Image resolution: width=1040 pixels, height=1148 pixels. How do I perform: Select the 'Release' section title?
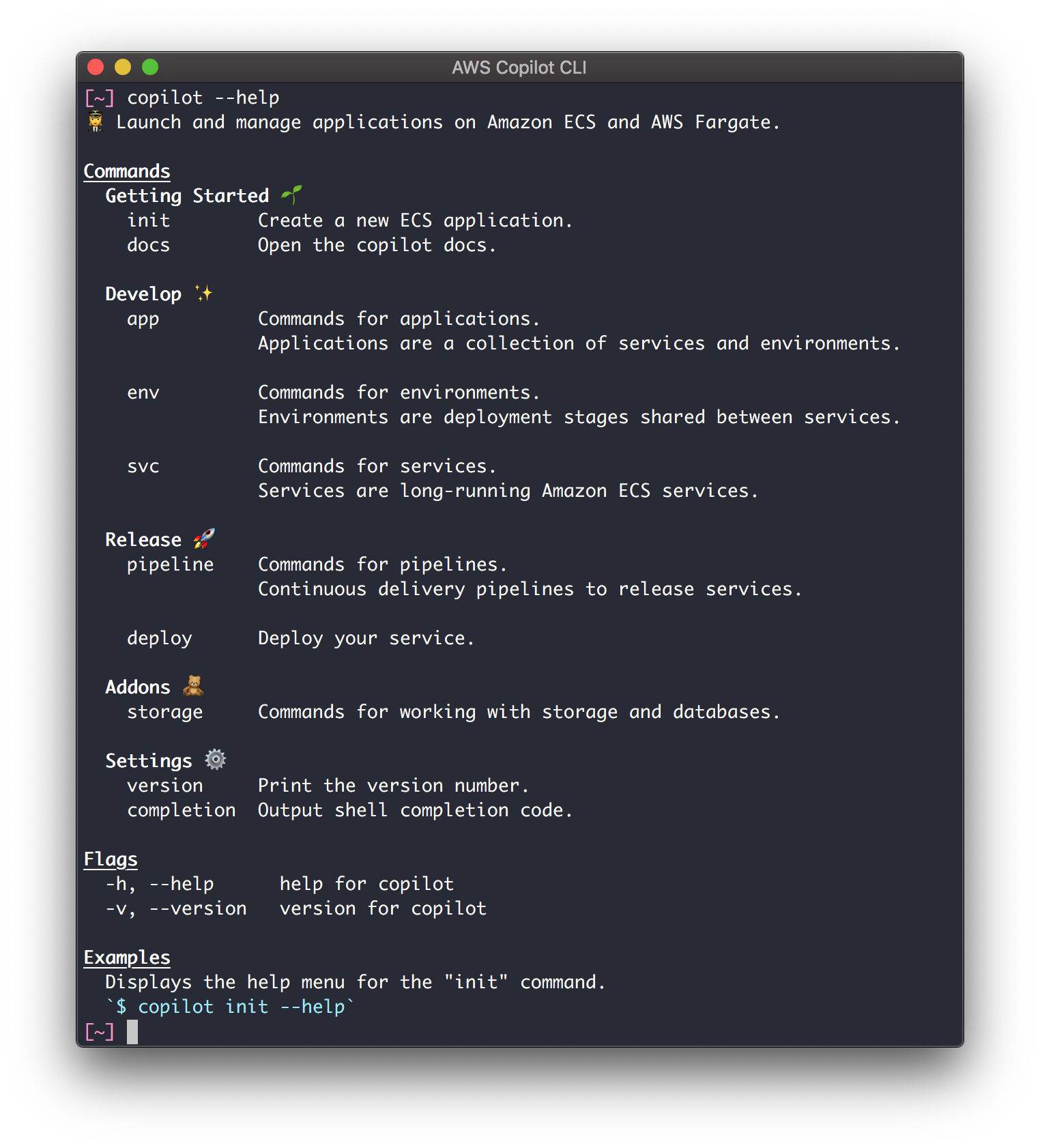point(143,540)
